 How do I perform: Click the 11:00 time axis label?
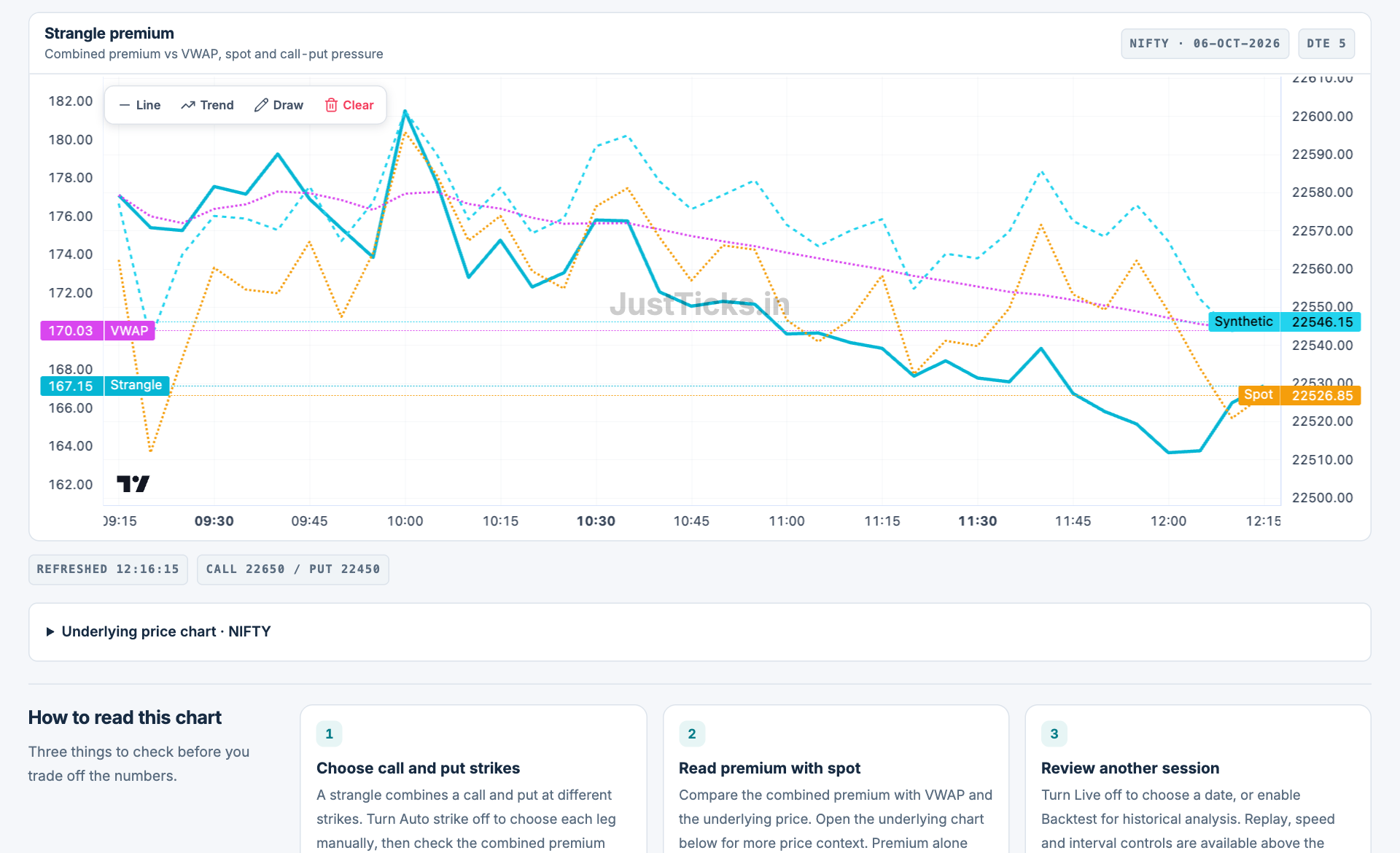[787, 521]
